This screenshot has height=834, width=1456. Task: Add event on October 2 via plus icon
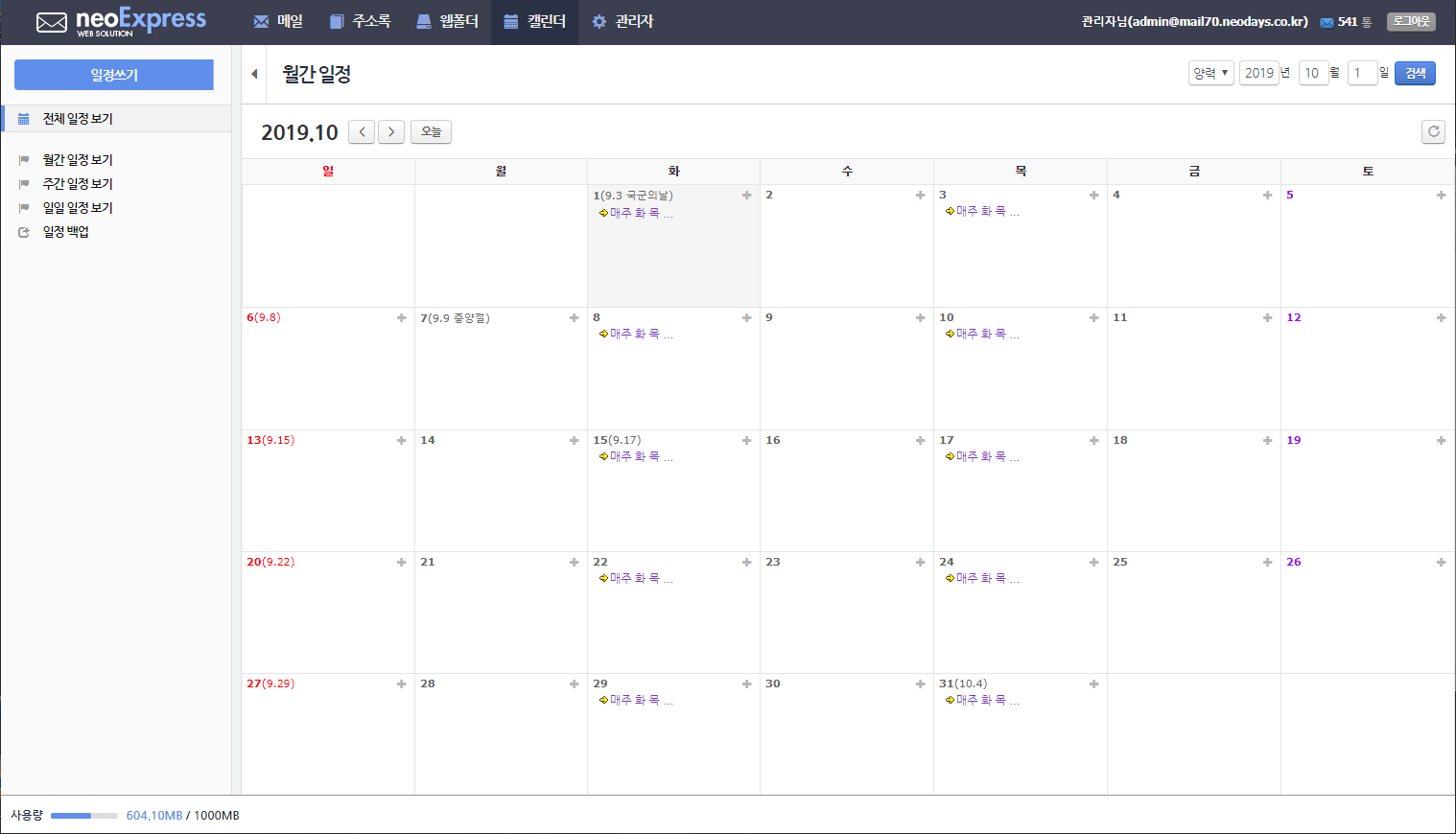[921, 196]
